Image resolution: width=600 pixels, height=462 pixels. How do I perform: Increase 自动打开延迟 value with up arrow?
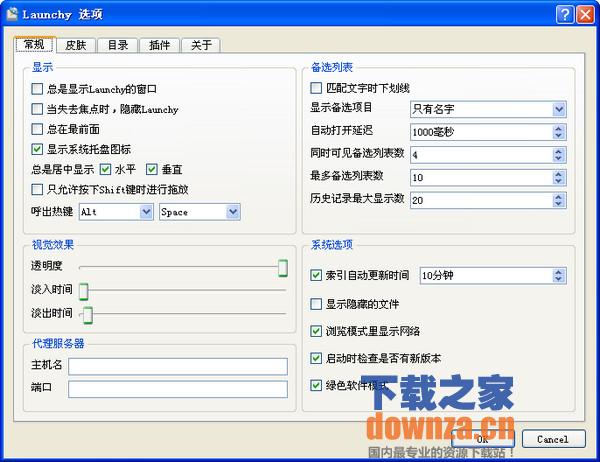tap(559, 129)
